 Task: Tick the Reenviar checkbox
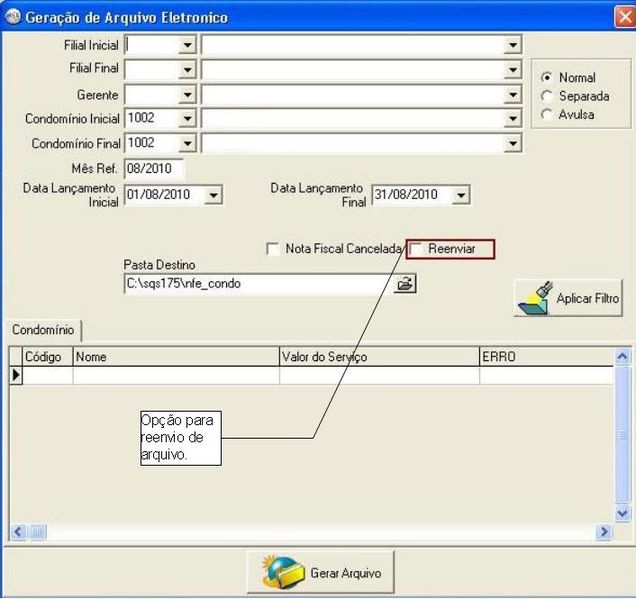click(416, 249)
